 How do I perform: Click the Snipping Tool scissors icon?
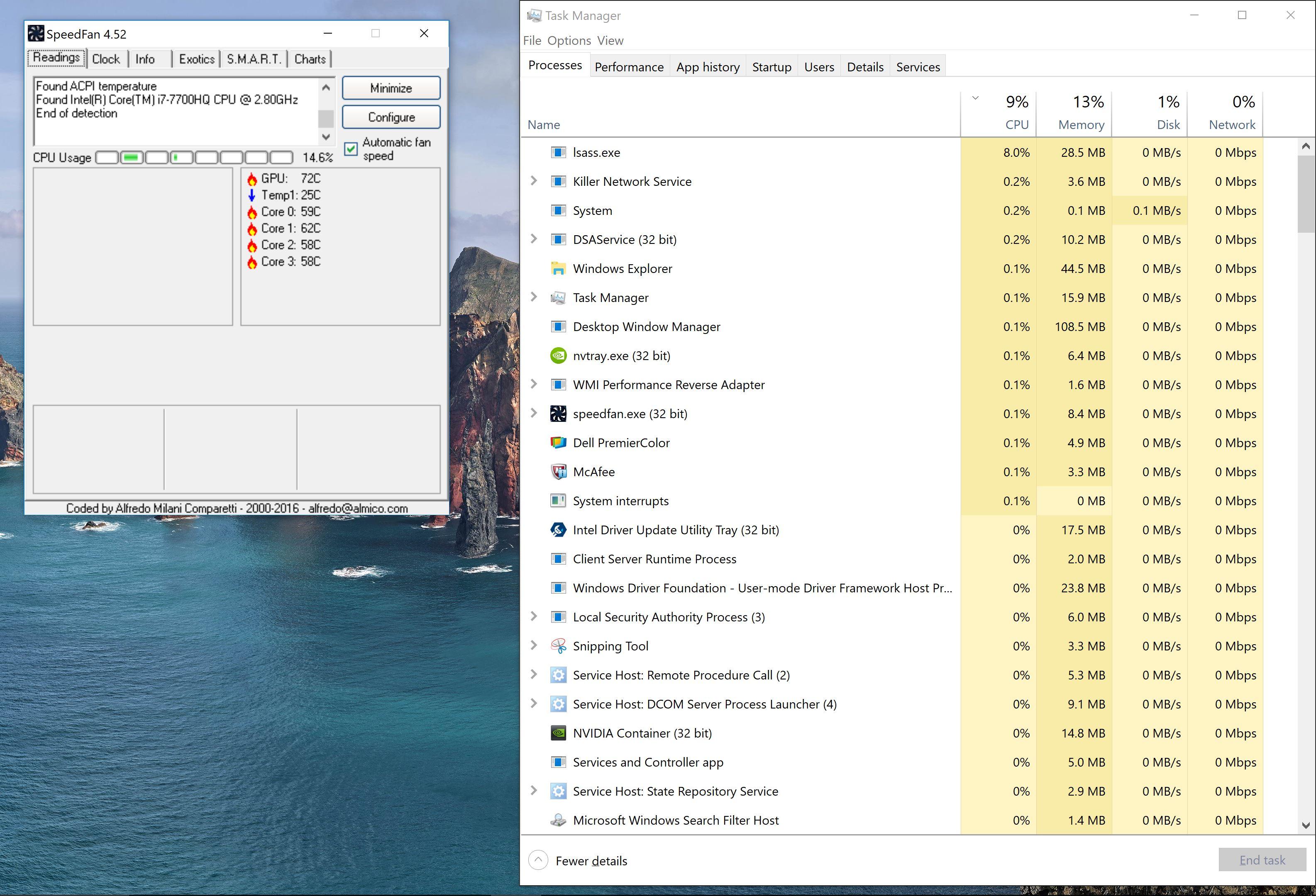(558, 646)
